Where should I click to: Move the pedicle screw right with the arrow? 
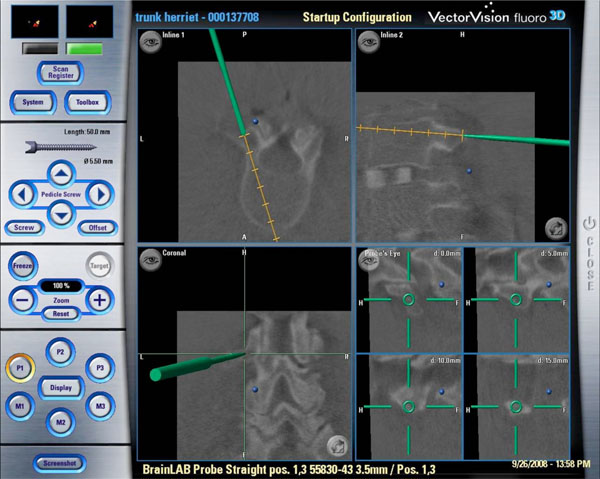click(x=100, y=194)
